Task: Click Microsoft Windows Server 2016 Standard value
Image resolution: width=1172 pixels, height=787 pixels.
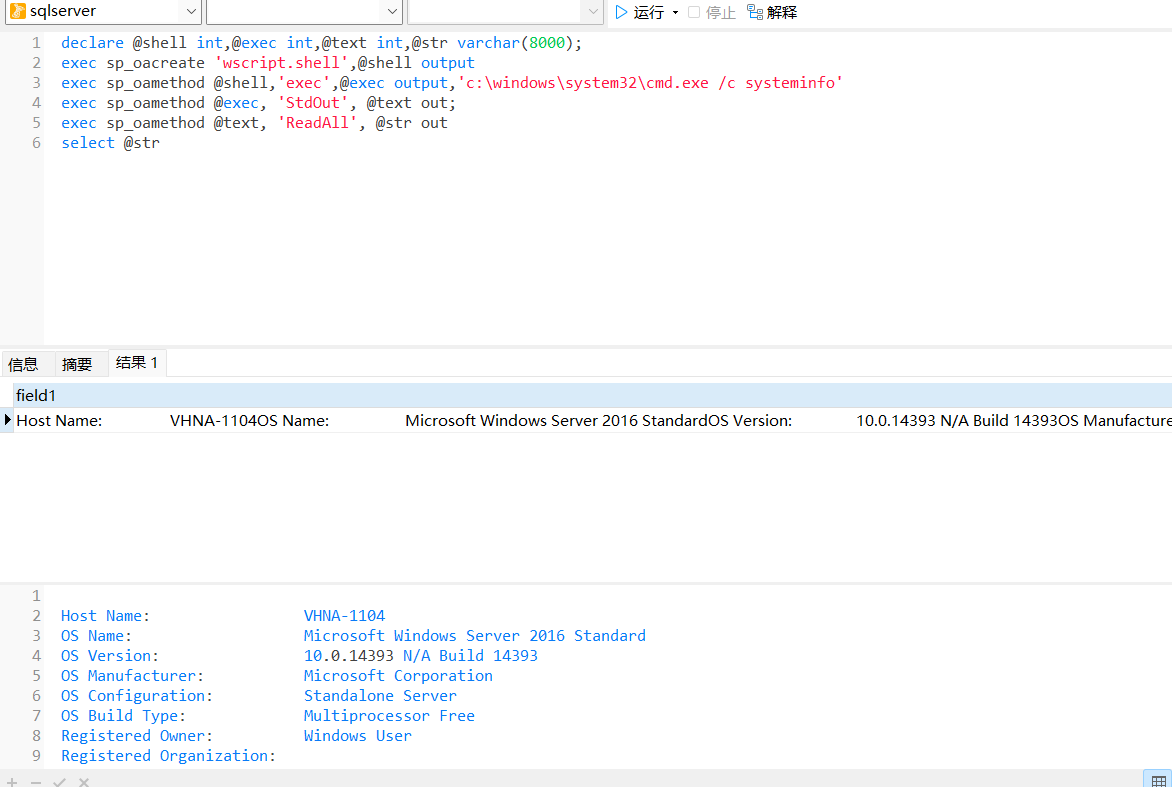Action: (x=475, y=636)
